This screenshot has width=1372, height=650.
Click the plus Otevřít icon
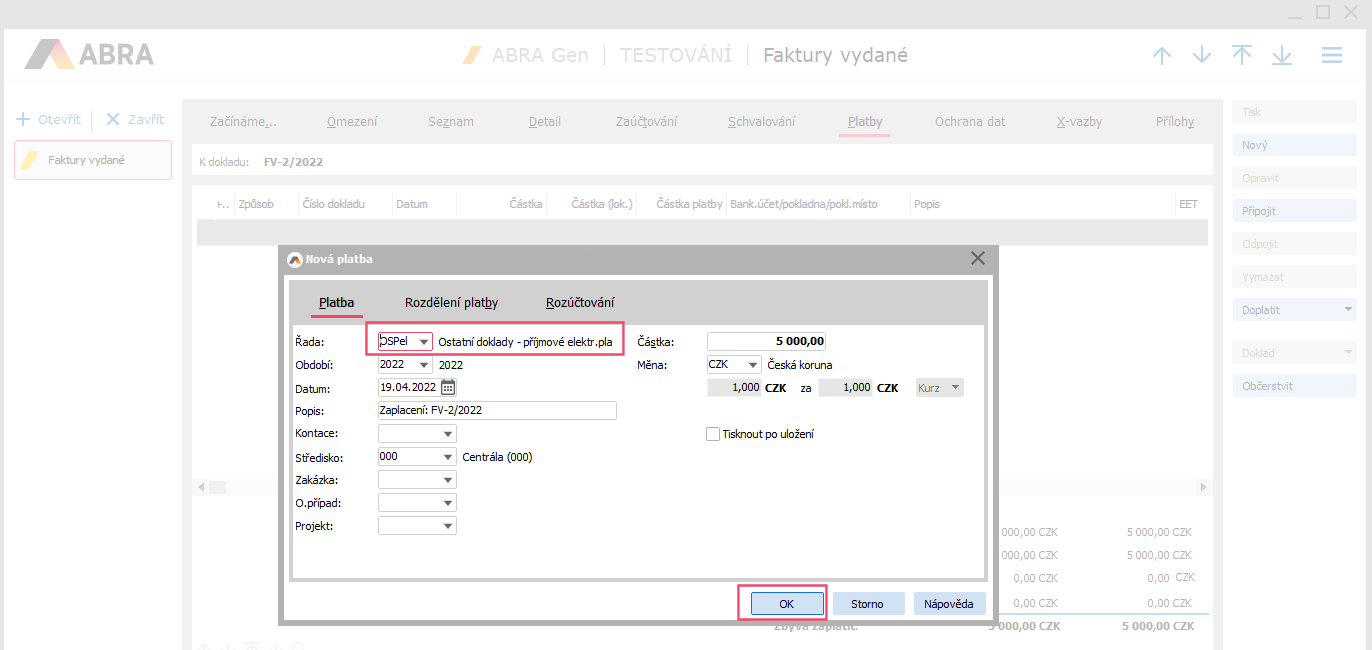24,119
